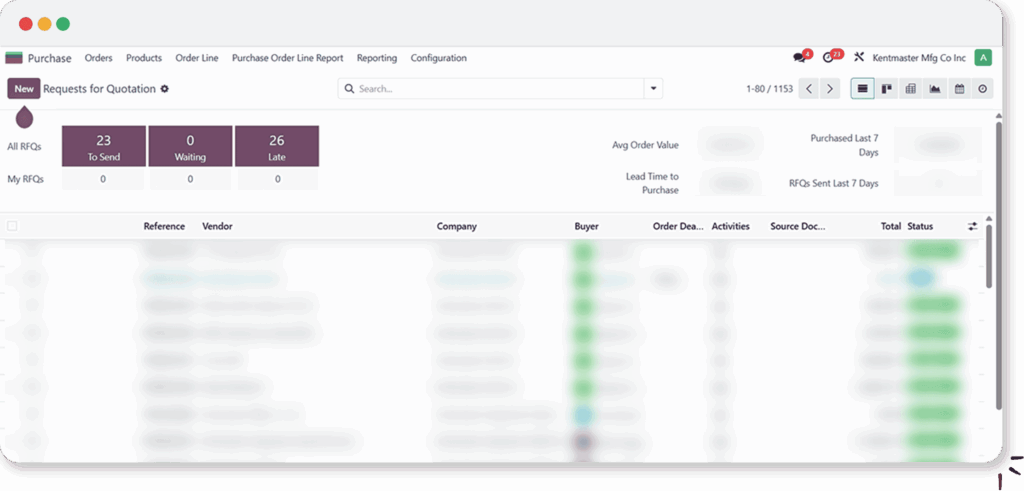Open the optional columns adjuster

pos(972,227)
